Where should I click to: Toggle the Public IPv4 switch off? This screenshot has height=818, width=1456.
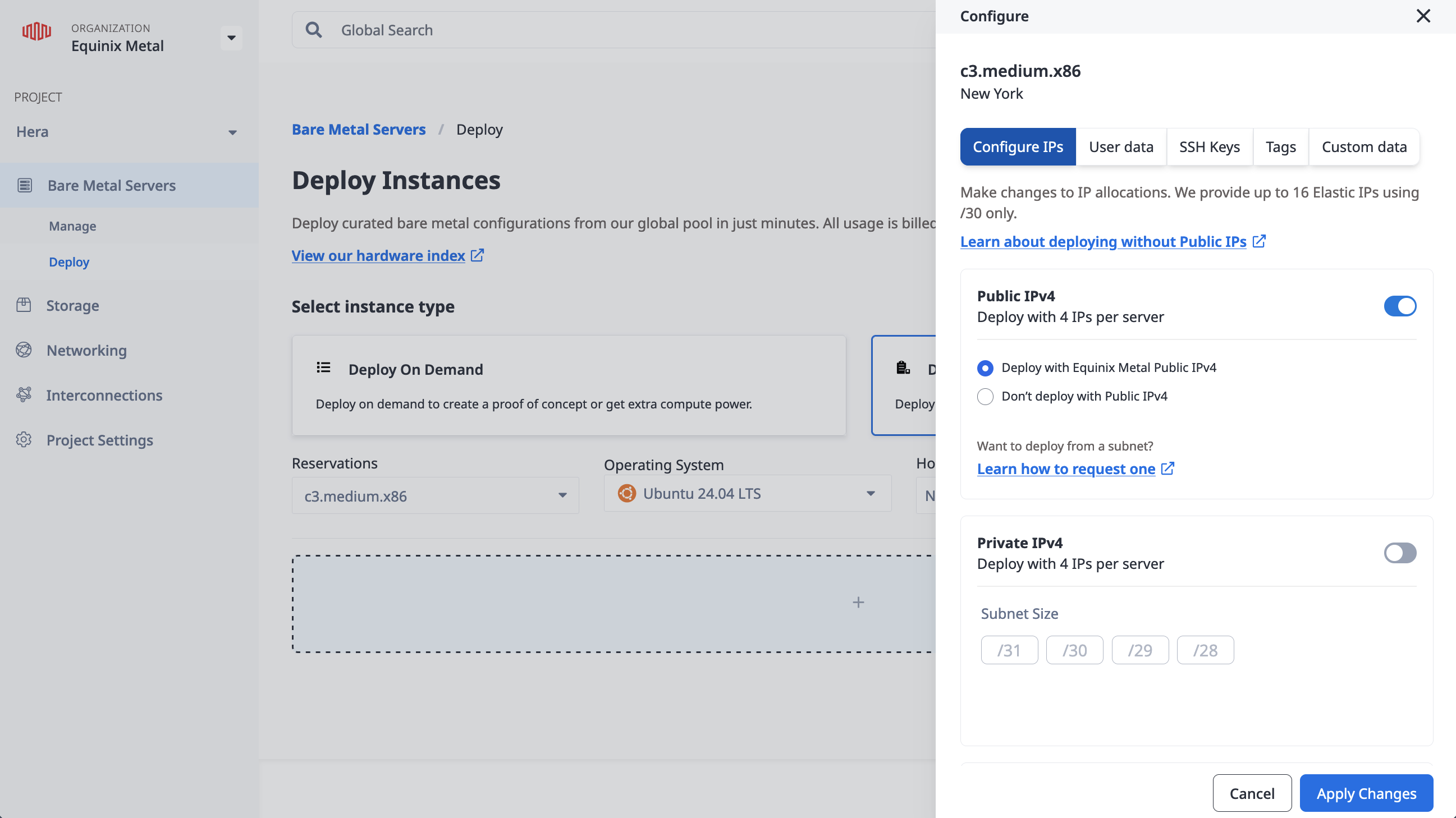point(1400,306)
